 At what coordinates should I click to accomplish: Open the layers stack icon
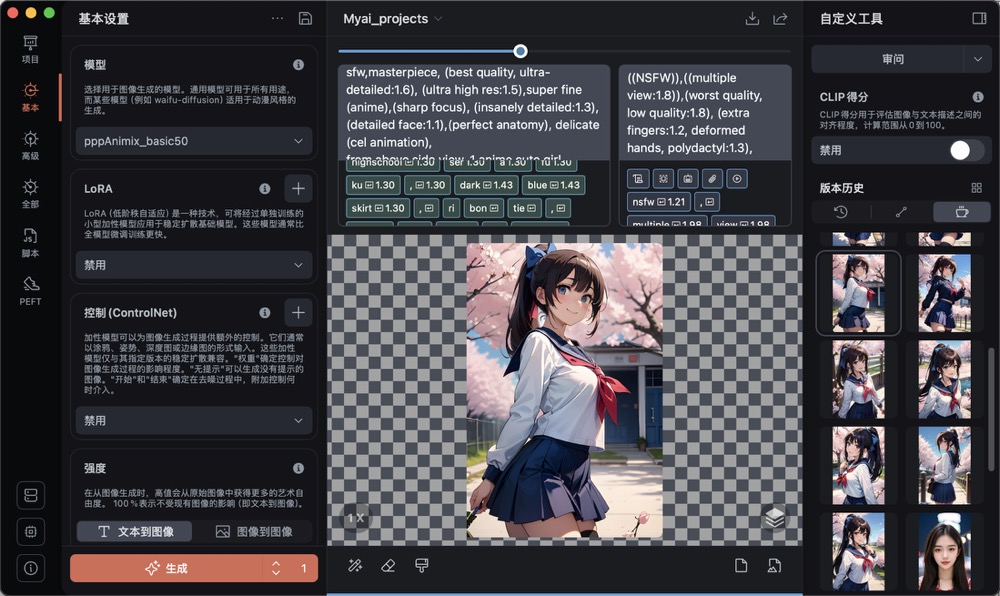[x=773, y=517]
